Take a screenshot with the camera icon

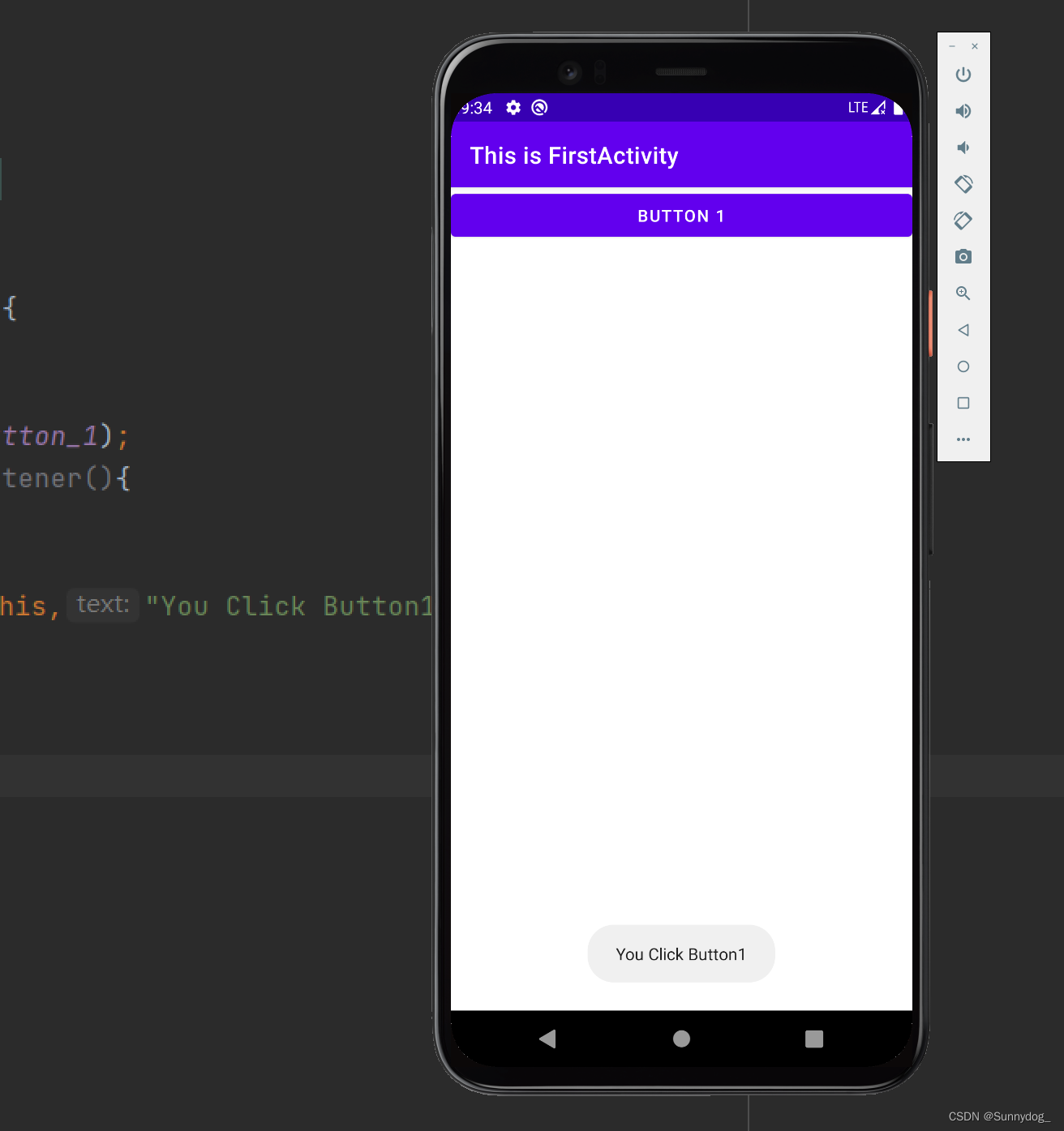click(x=963, y=257)
